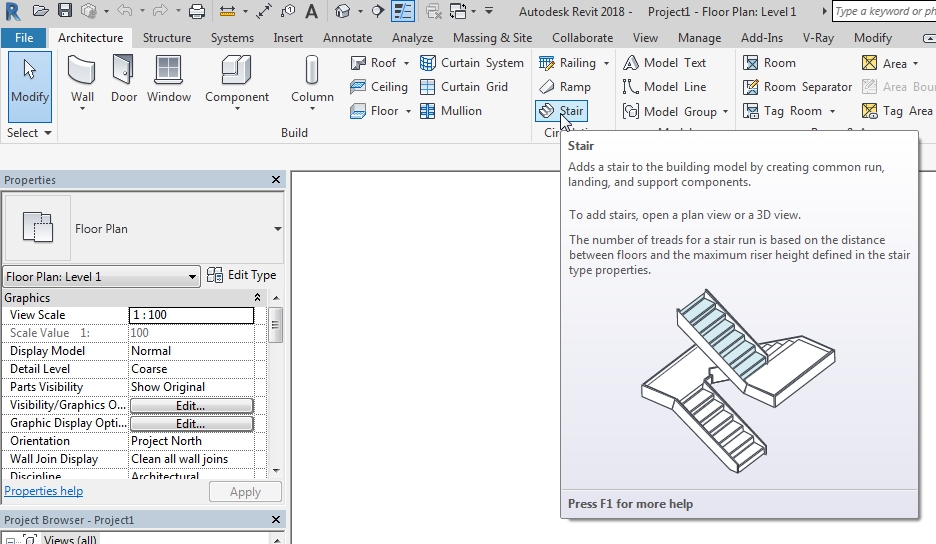Click Edit for Graphic Display Options
Screen dimensions: 936x544
tap(191, 423)
